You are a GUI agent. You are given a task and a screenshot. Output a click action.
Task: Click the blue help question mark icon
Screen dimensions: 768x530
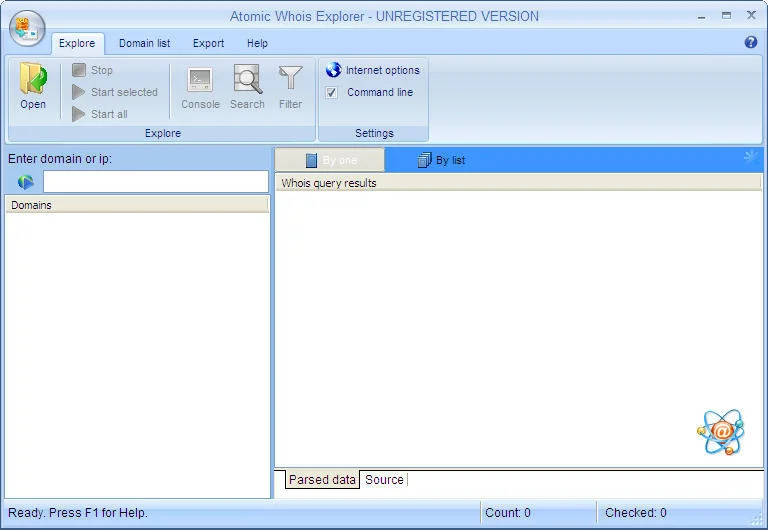[750, 42]
